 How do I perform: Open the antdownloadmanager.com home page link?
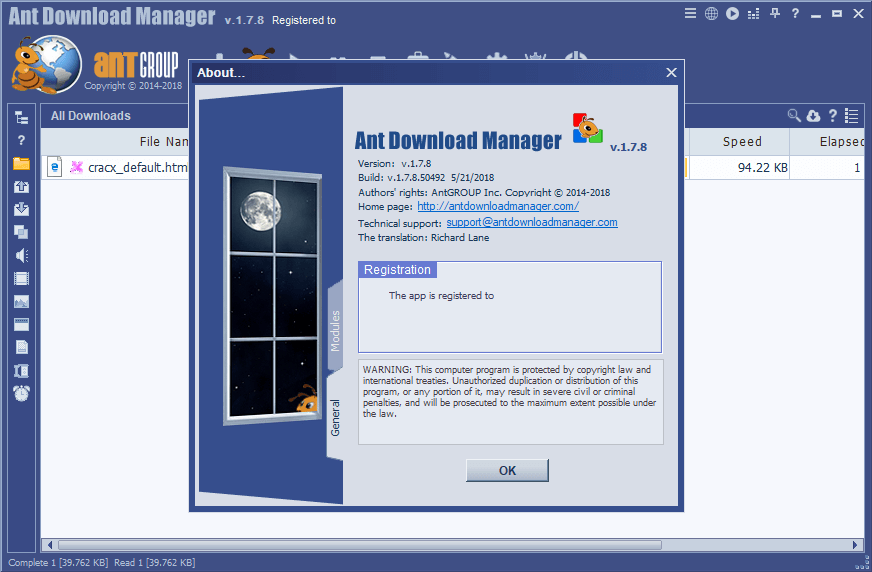pyautogui.click(x=498, y=206)
